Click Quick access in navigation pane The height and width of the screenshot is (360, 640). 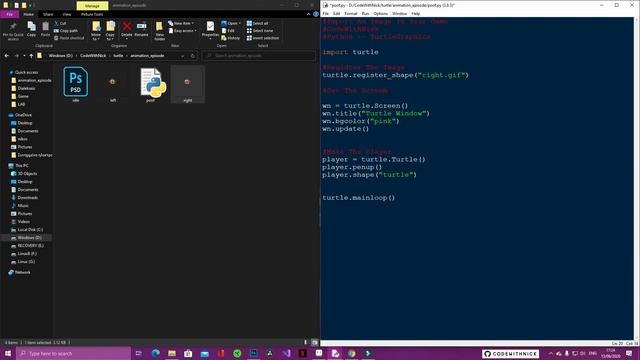click(x=26, y=72)
